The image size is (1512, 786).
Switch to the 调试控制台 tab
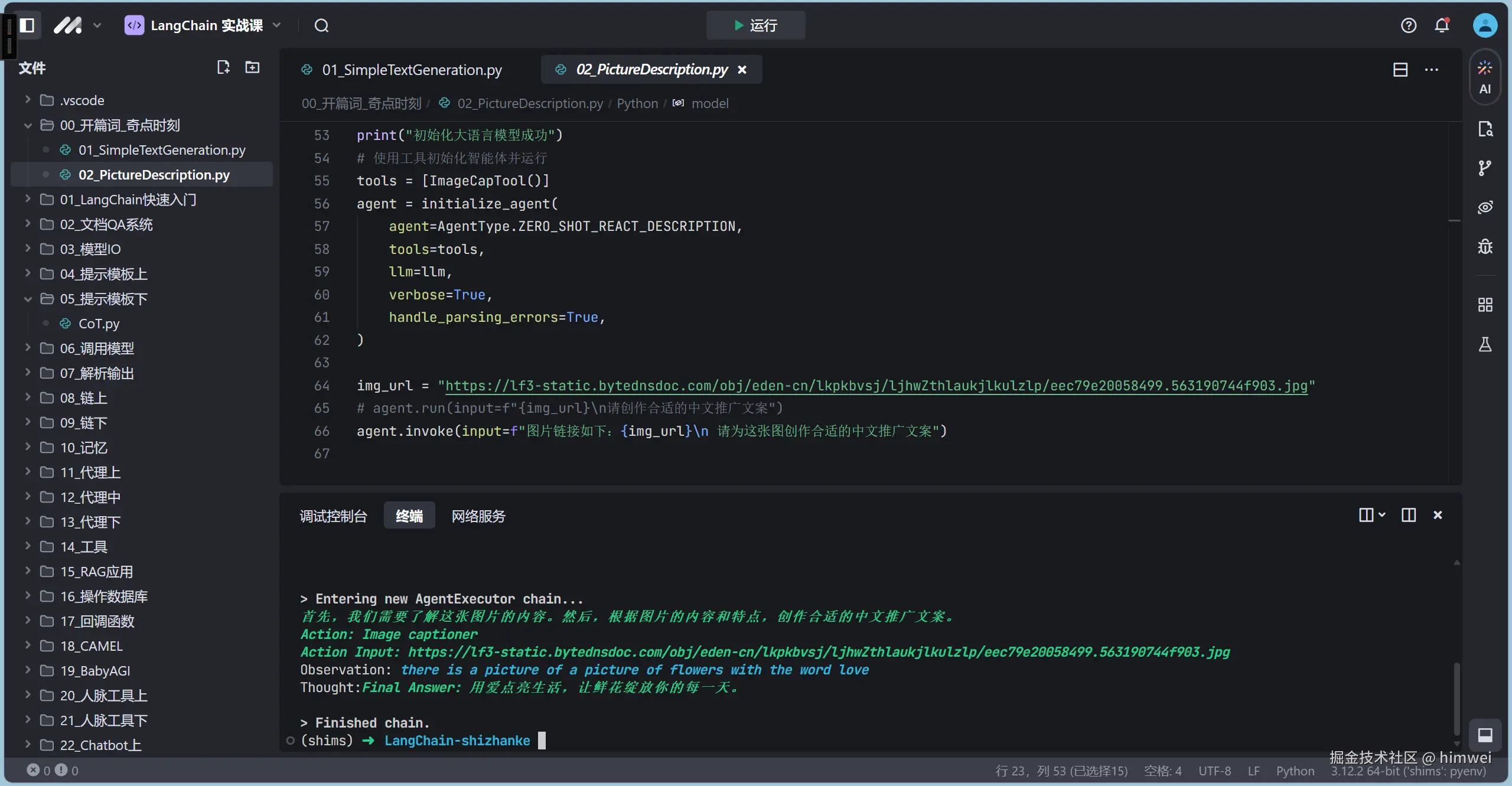click(333, 516)
